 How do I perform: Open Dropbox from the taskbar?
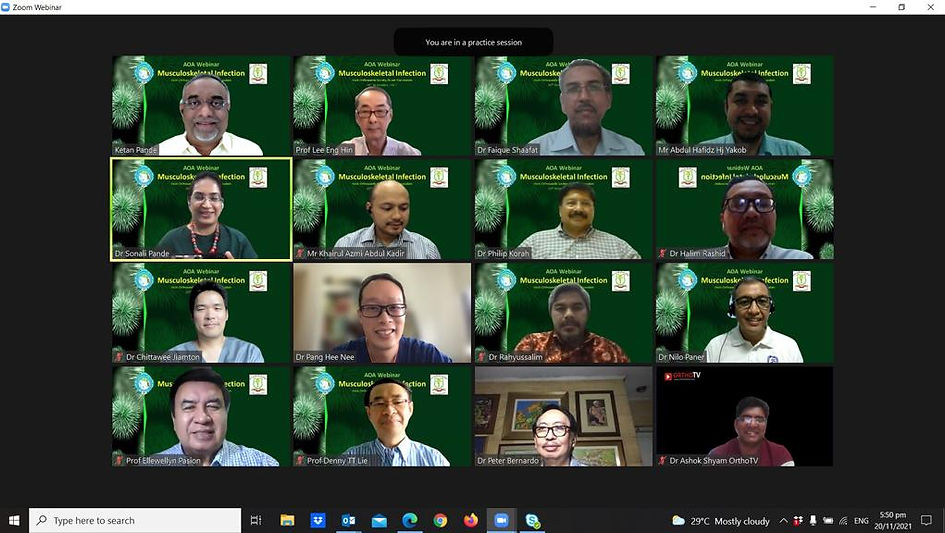pos(318,520)
